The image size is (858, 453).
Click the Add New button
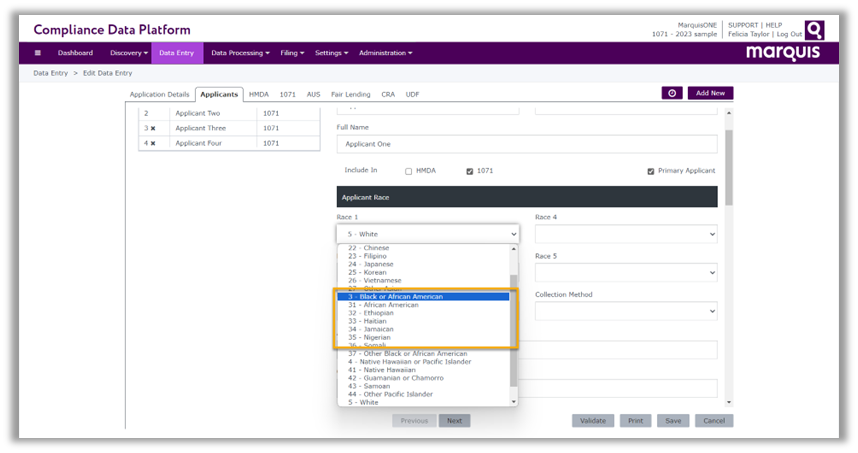710,93
